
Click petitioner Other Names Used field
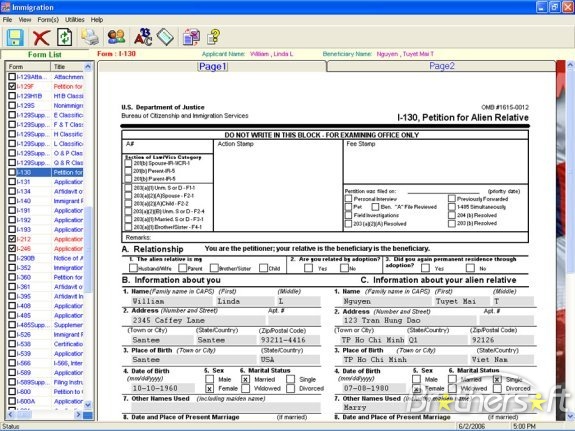(226, 407)
